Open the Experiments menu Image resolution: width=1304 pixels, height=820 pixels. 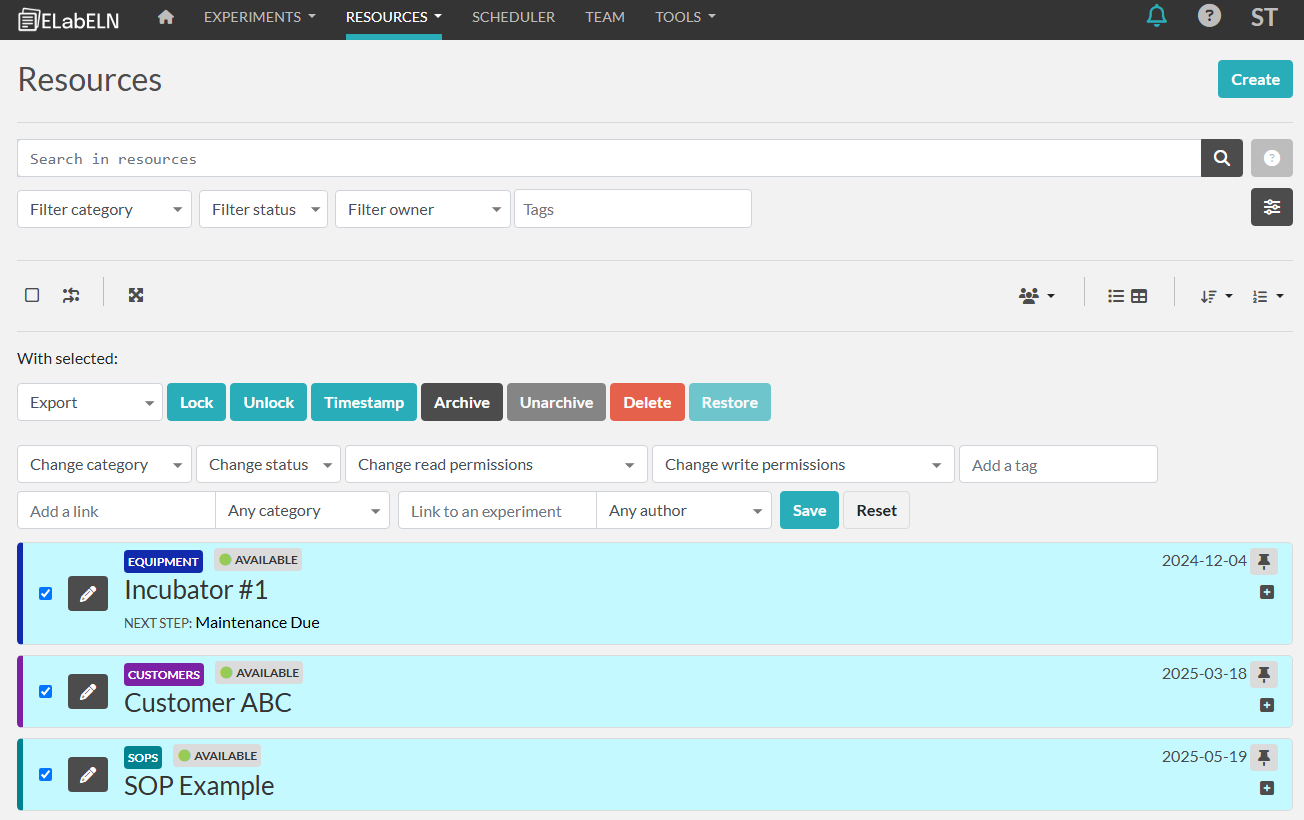coord(259,17)
